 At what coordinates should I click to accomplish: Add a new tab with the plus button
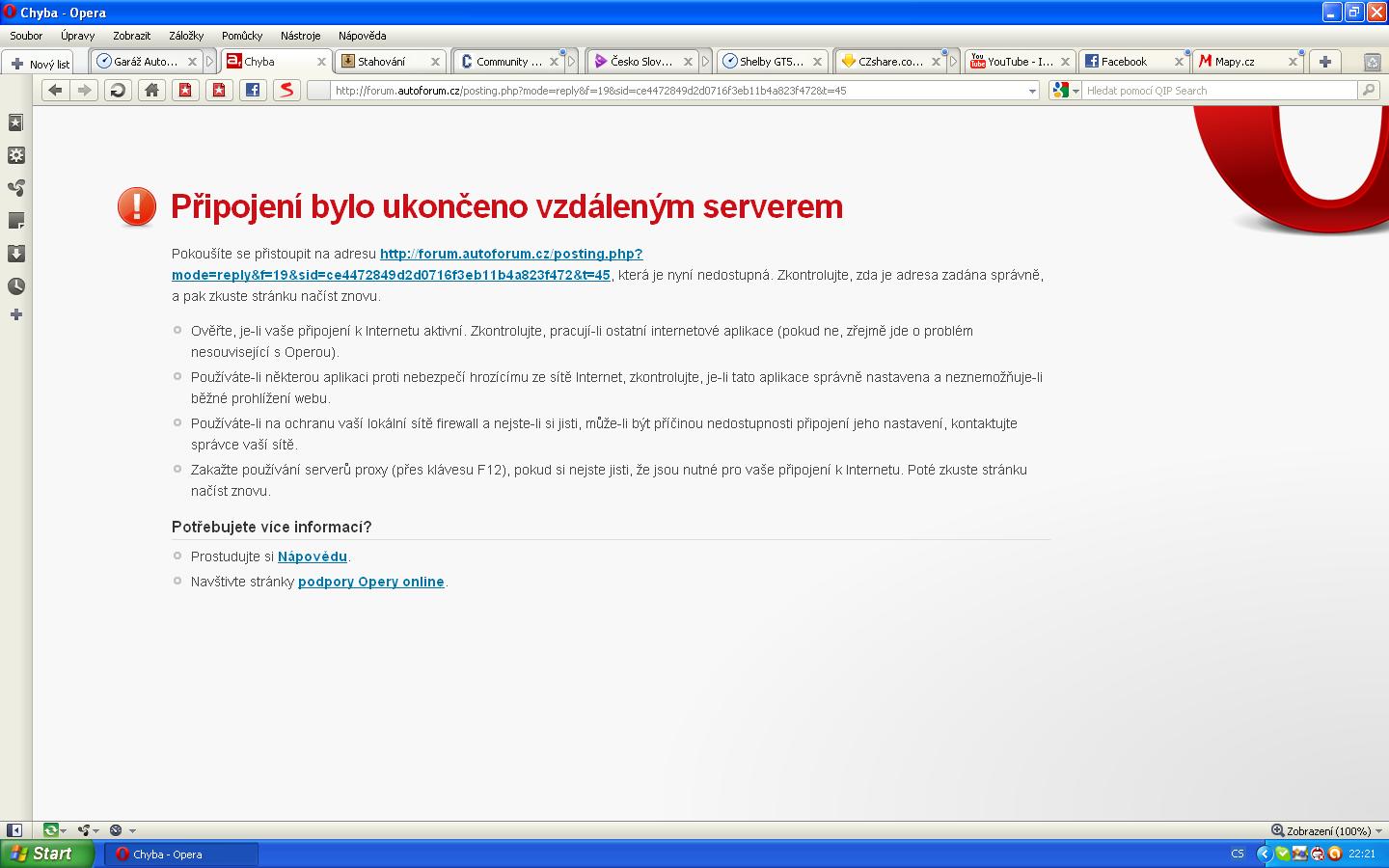coord(1325,62)
